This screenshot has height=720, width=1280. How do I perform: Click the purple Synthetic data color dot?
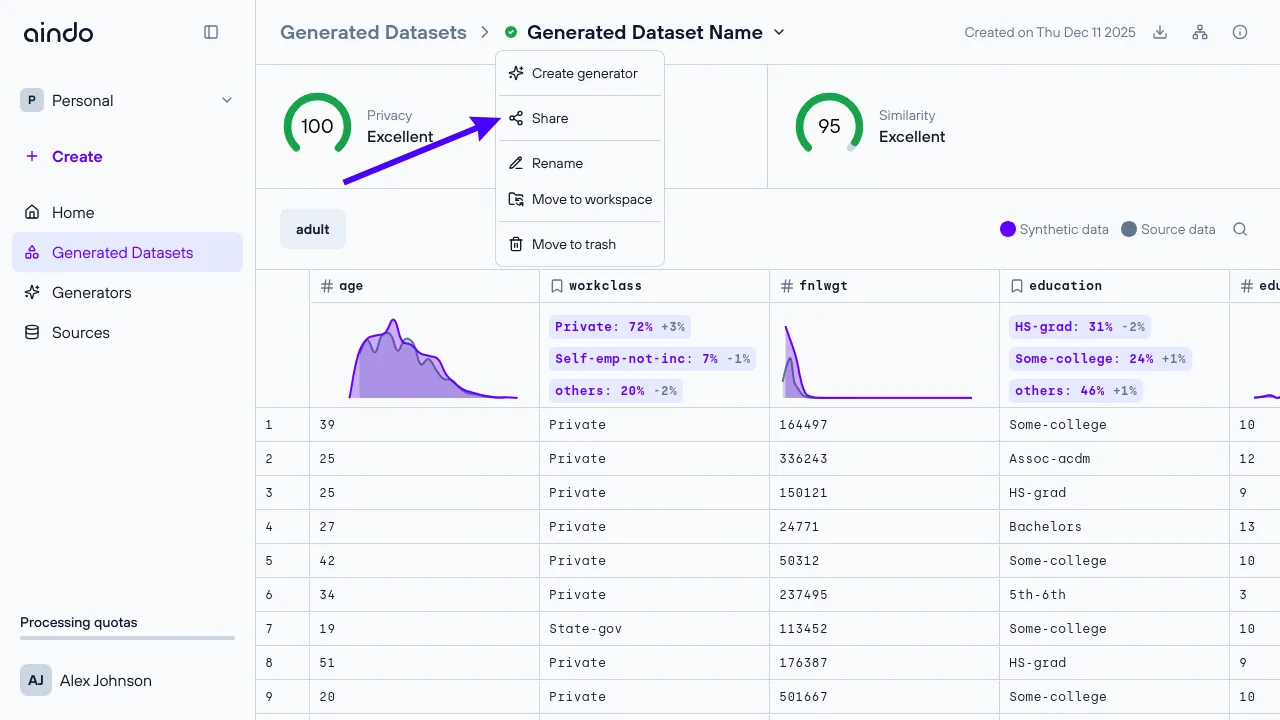pyautogui.click(x=1008, y=229)
